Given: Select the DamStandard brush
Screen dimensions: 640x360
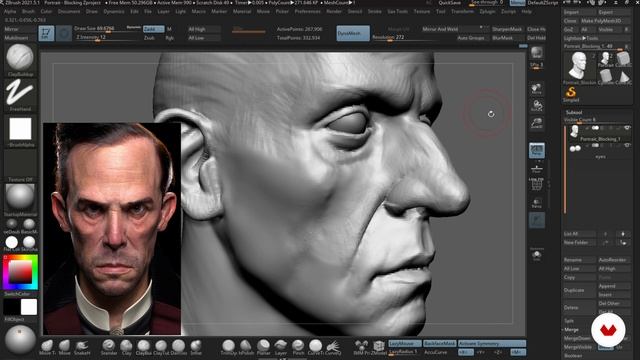Looking at the screenshot, I should (x=178, y=347).
